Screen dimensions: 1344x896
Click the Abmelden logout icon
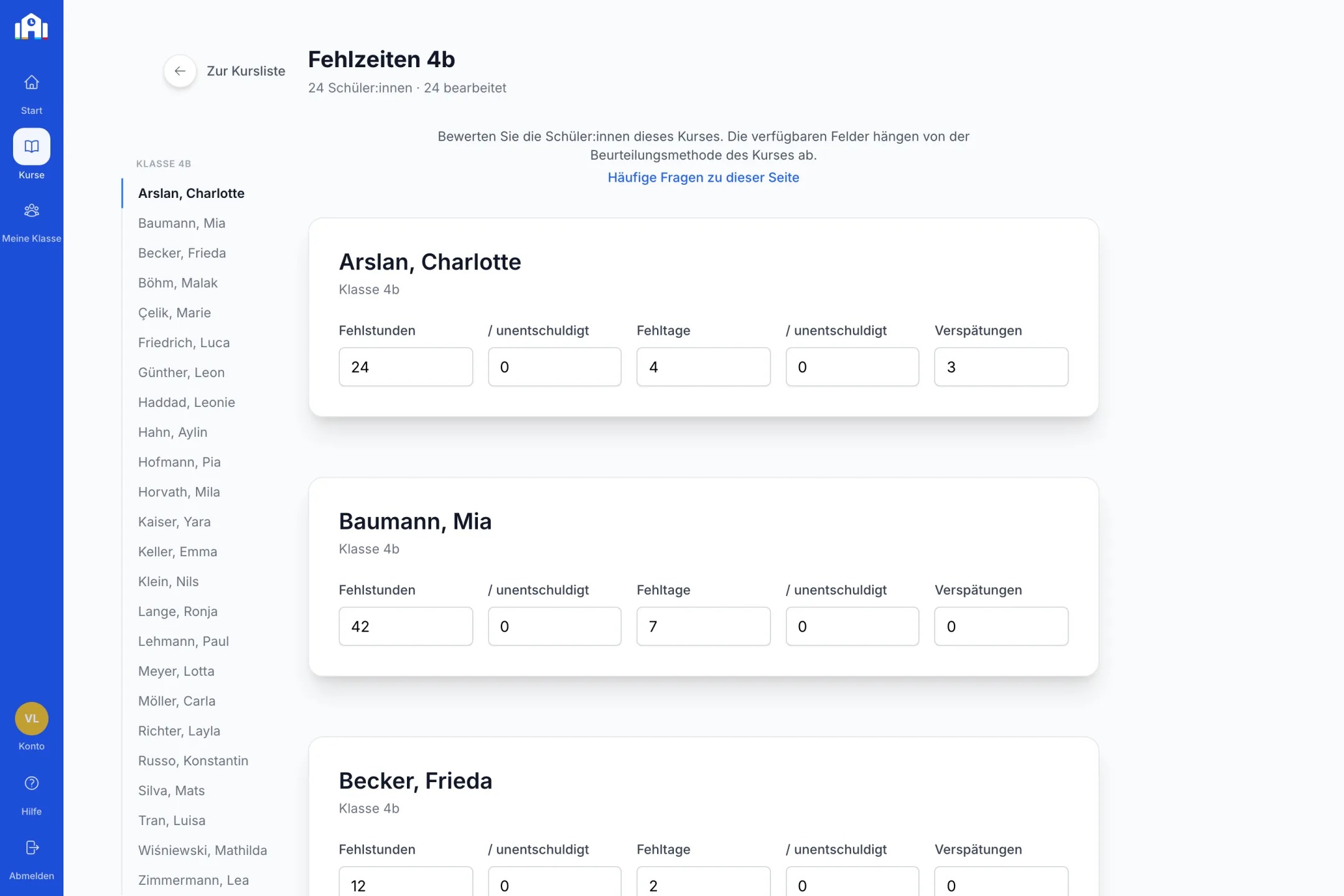32,847
